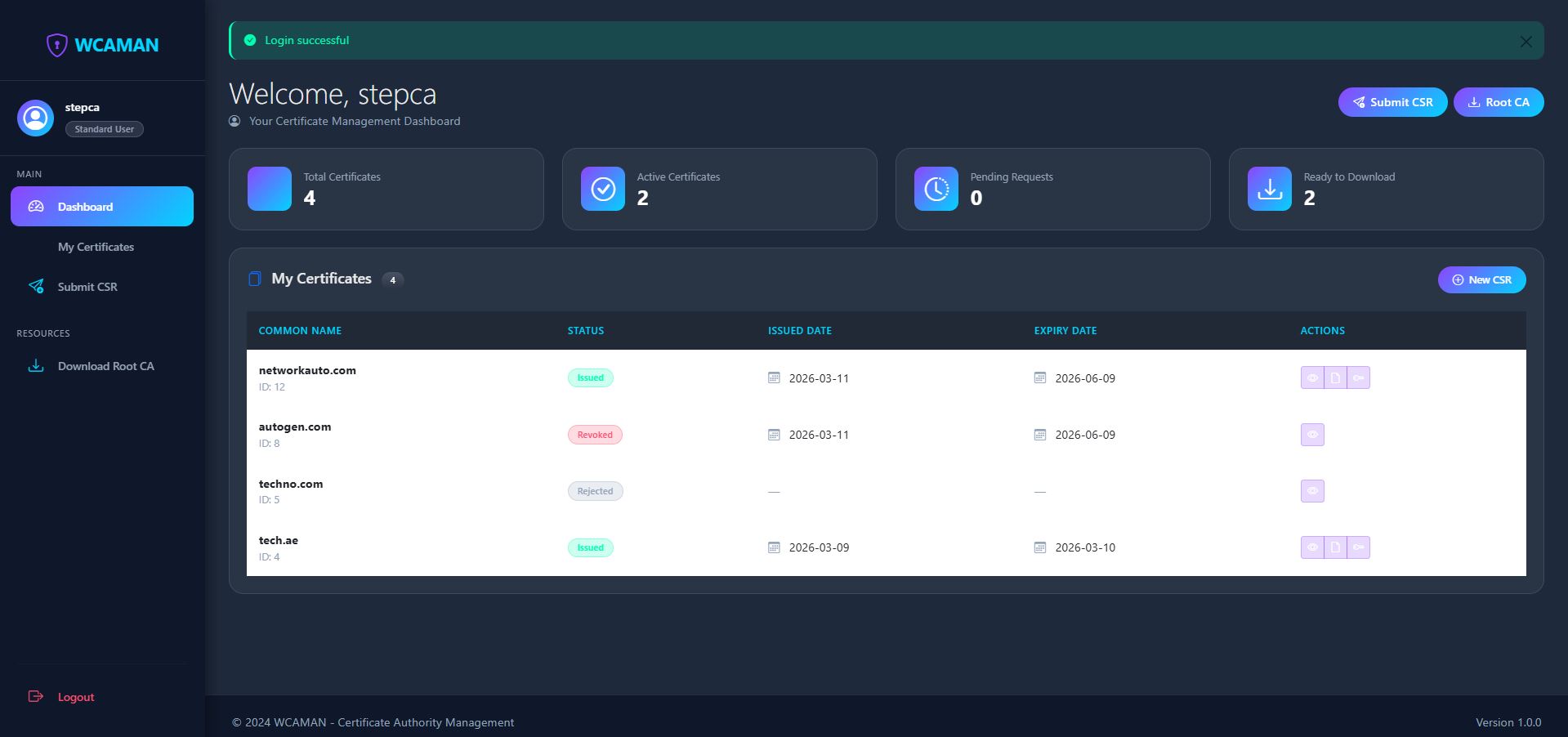
Task: Open the view eye icon for networkauto.com
Action: pos(1312,377)
